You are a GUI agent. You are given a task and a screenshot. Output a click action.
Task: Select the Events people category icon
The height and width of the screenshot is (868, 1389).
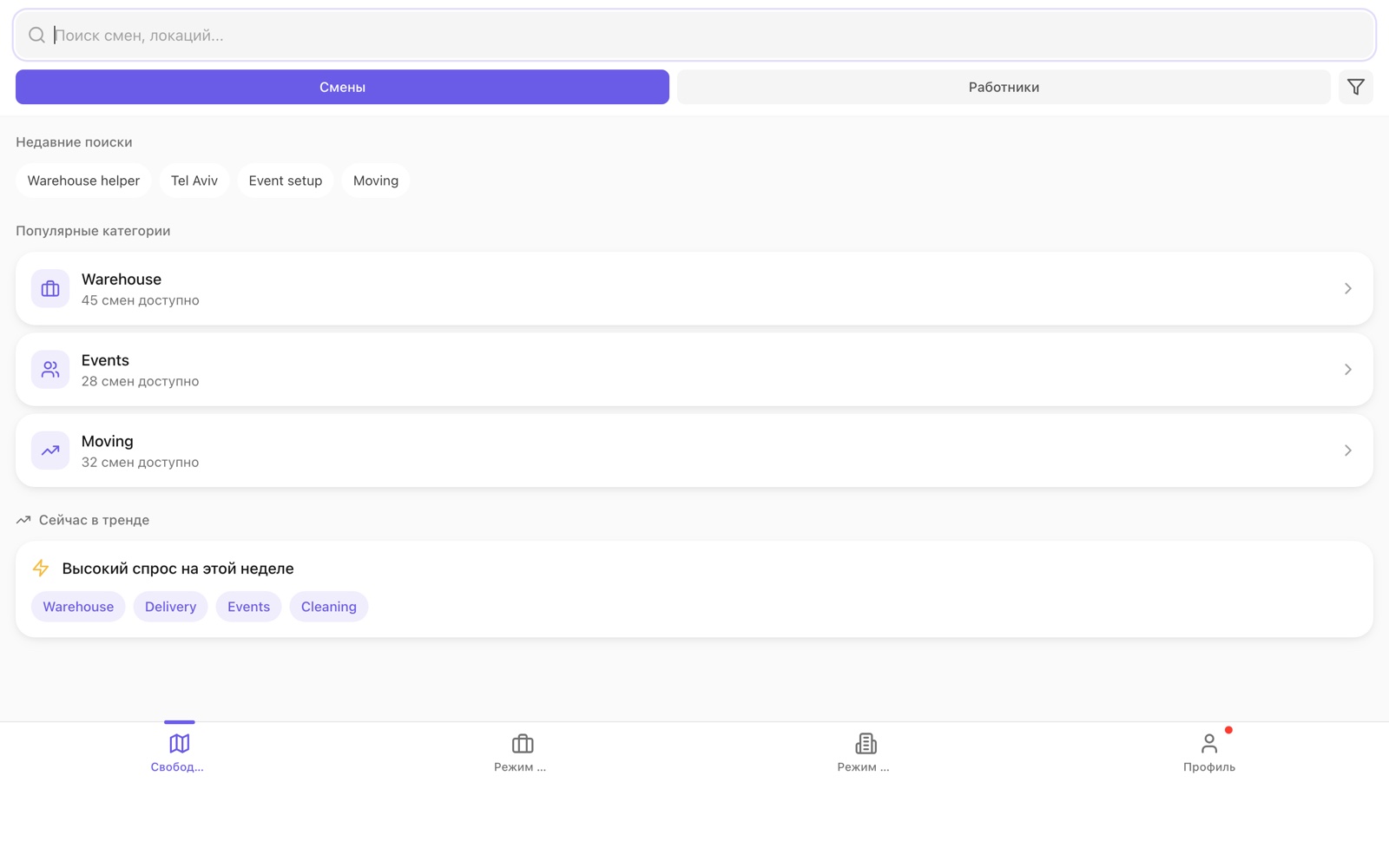pos(50,369)
